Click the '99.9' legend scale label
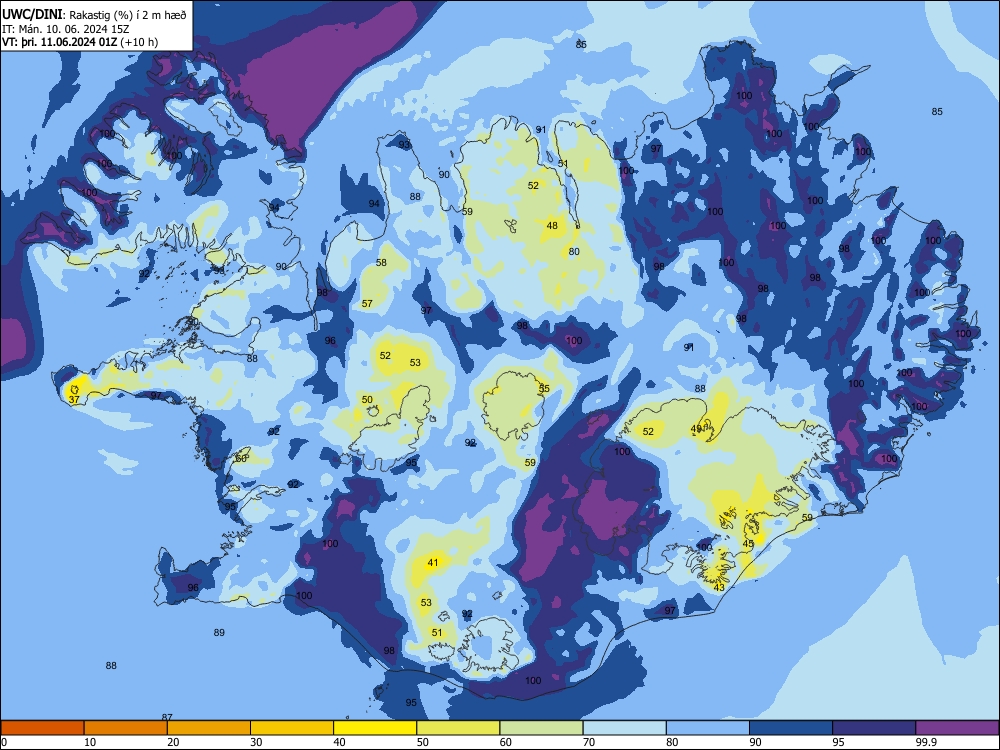 point(926,742)
